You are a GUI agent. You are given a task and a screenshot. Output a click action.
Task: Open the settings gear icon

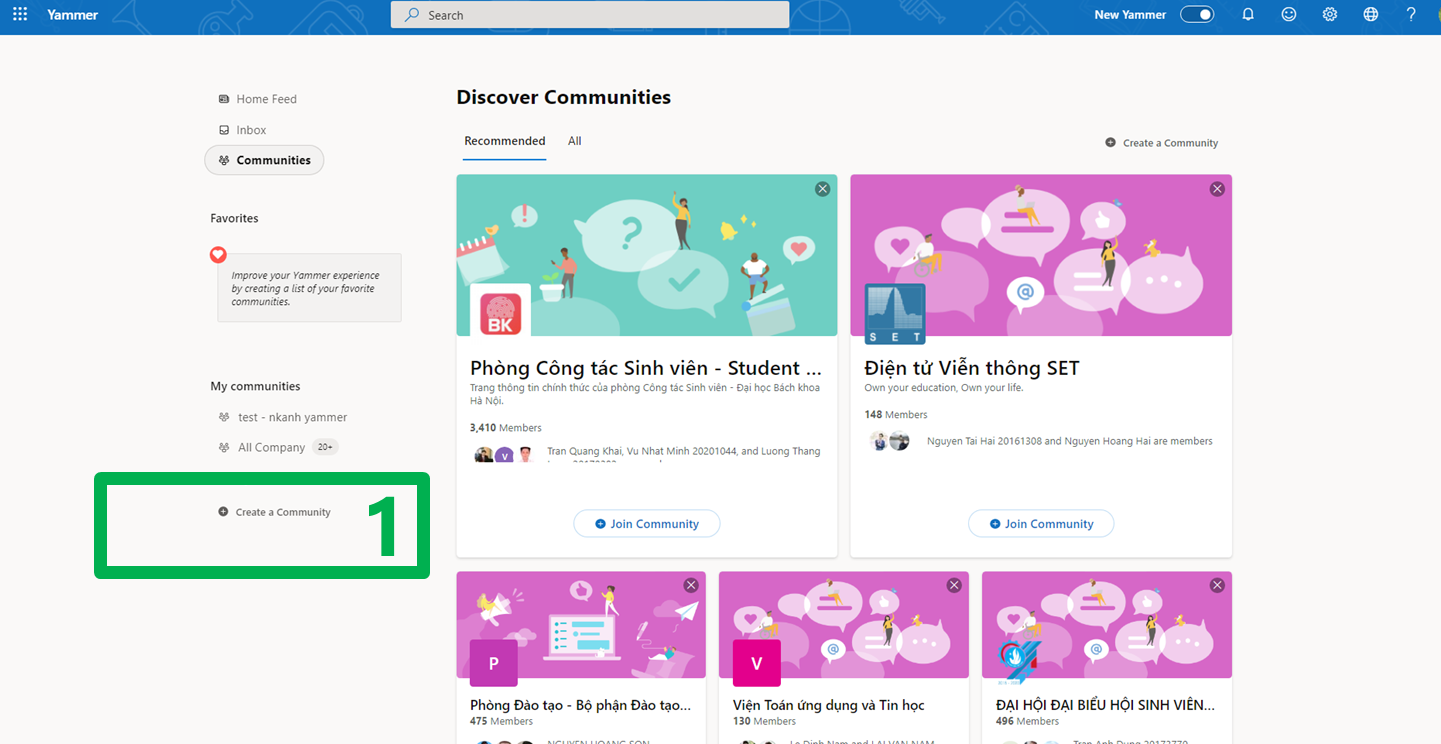point(1330,15)
